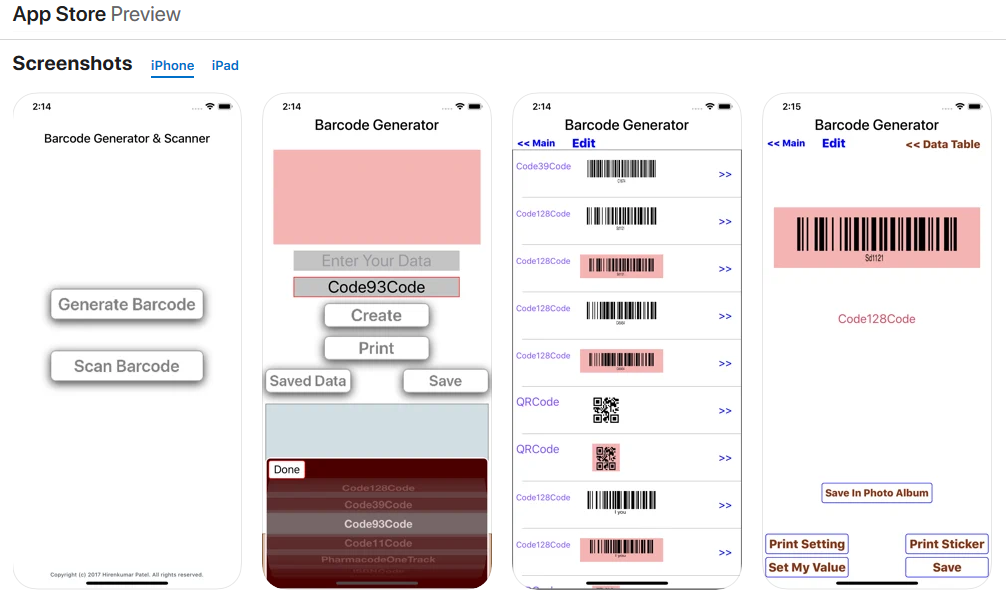This screenshot has height=591, width=1006.
Task: Tap the Print button under Create
Action: pyautogui.click(x=377, y=348)
